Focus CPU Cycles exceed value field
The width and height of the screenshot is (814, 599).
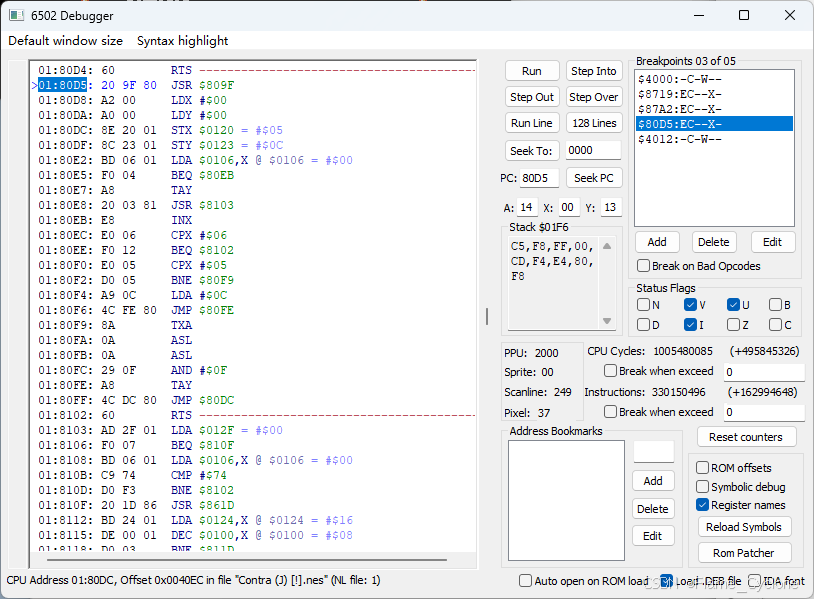(764, 372)
